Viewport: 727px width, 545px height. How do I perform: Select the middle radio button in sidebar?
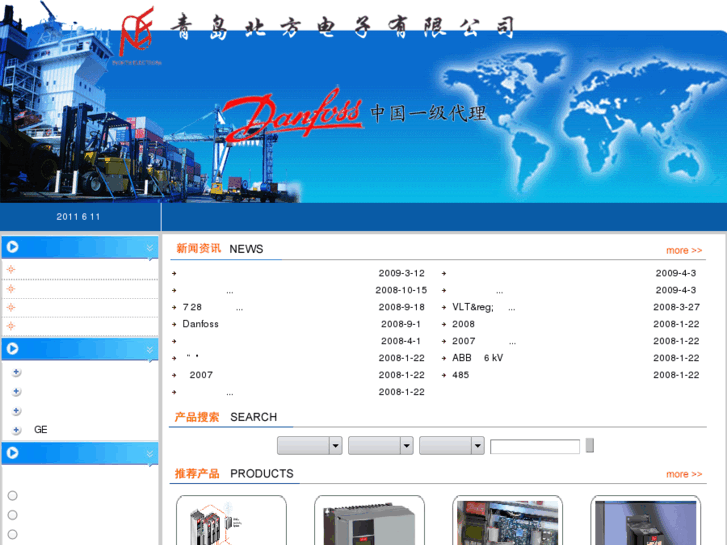[x=13, y=515]
